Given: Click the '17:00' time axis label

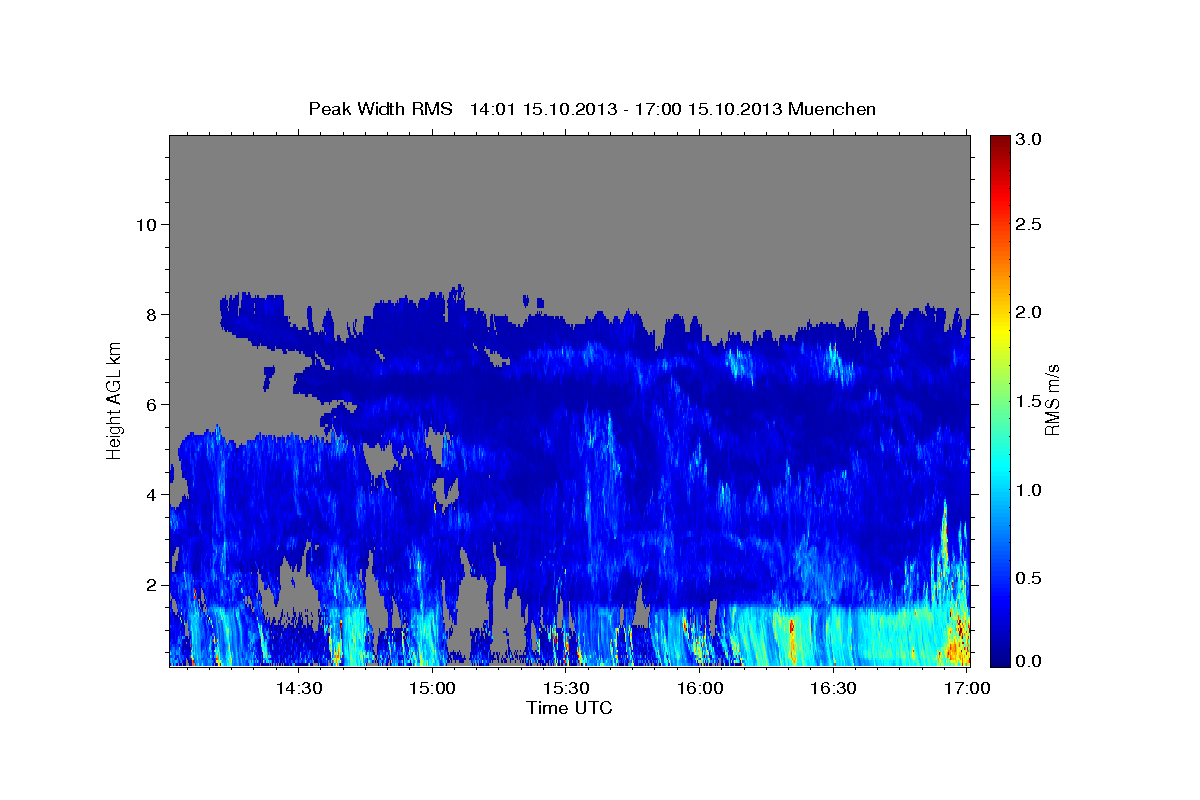Looking at the screenshot, I should [967, 689].
